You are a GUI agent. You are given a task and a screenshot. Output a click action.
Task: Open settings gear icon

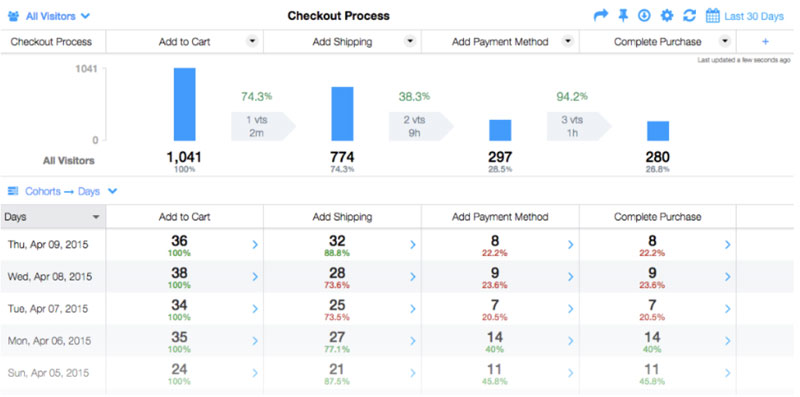tap(667, 16)
